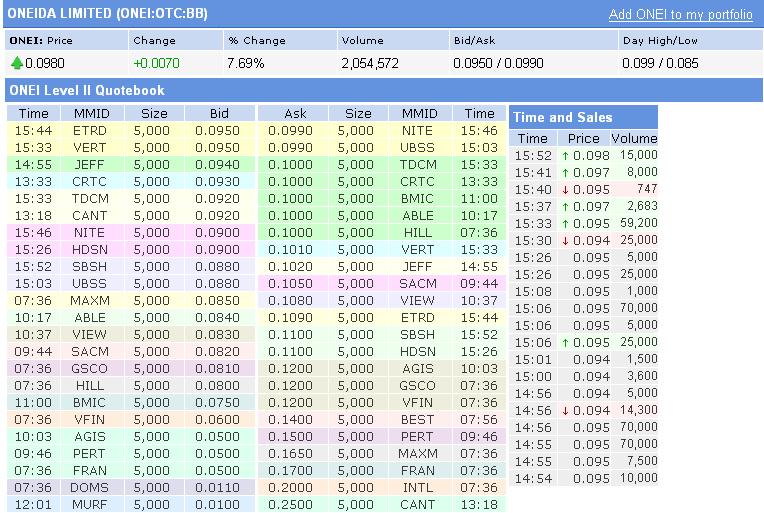The image size is (764, 513).
Task: Click the red down arrow beside the 14,300 volume trade
Action: click(565, 411)
